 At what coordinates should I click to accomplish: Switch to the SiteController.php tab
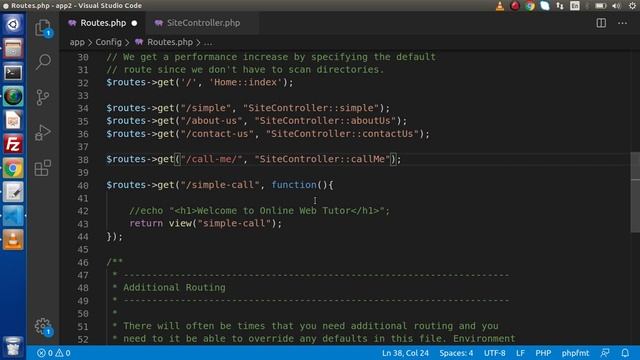(203, 23)
